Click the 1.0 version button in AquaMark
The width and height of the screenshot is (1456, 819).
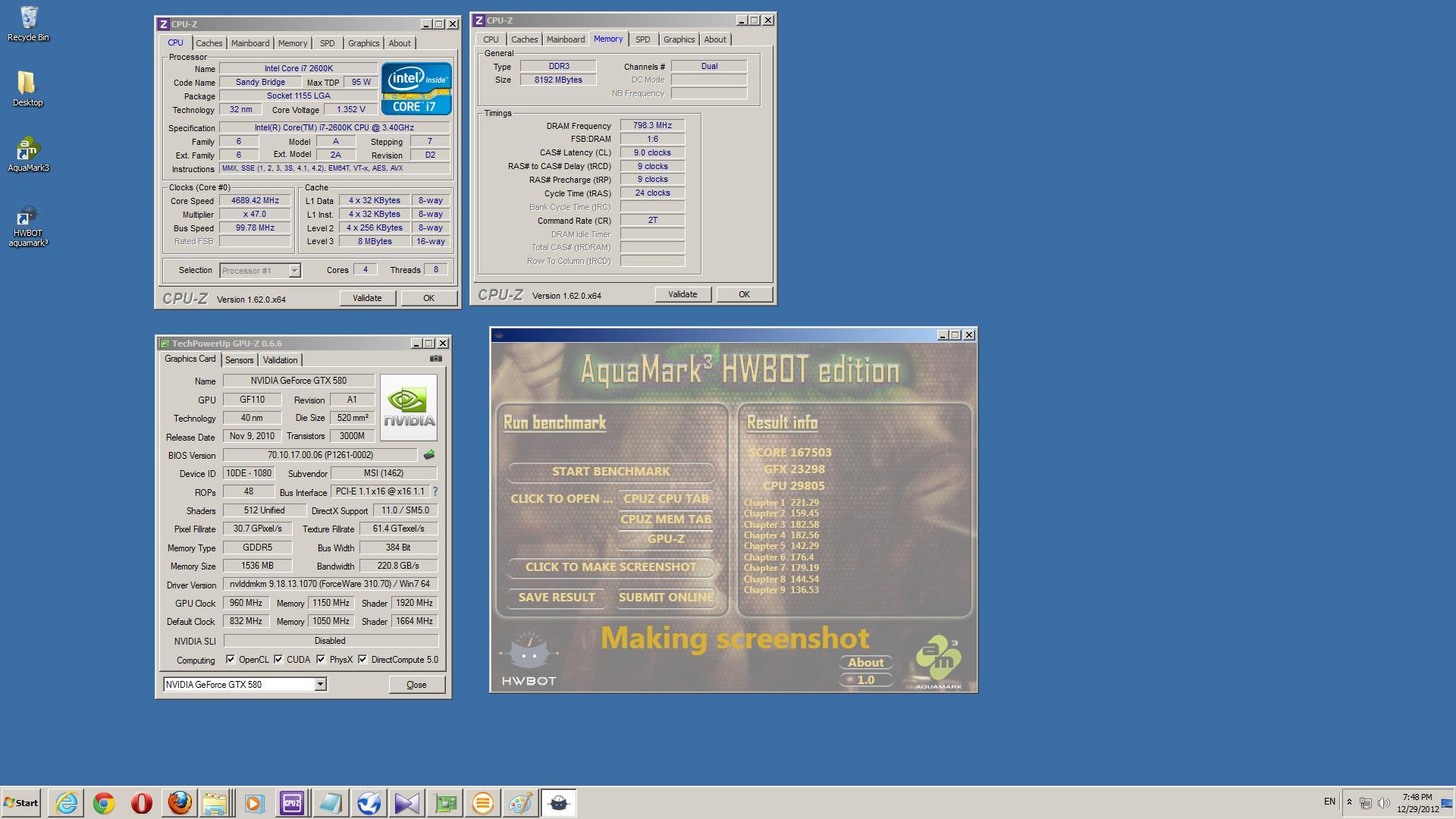pyautogui.click(x=866, y=680)
